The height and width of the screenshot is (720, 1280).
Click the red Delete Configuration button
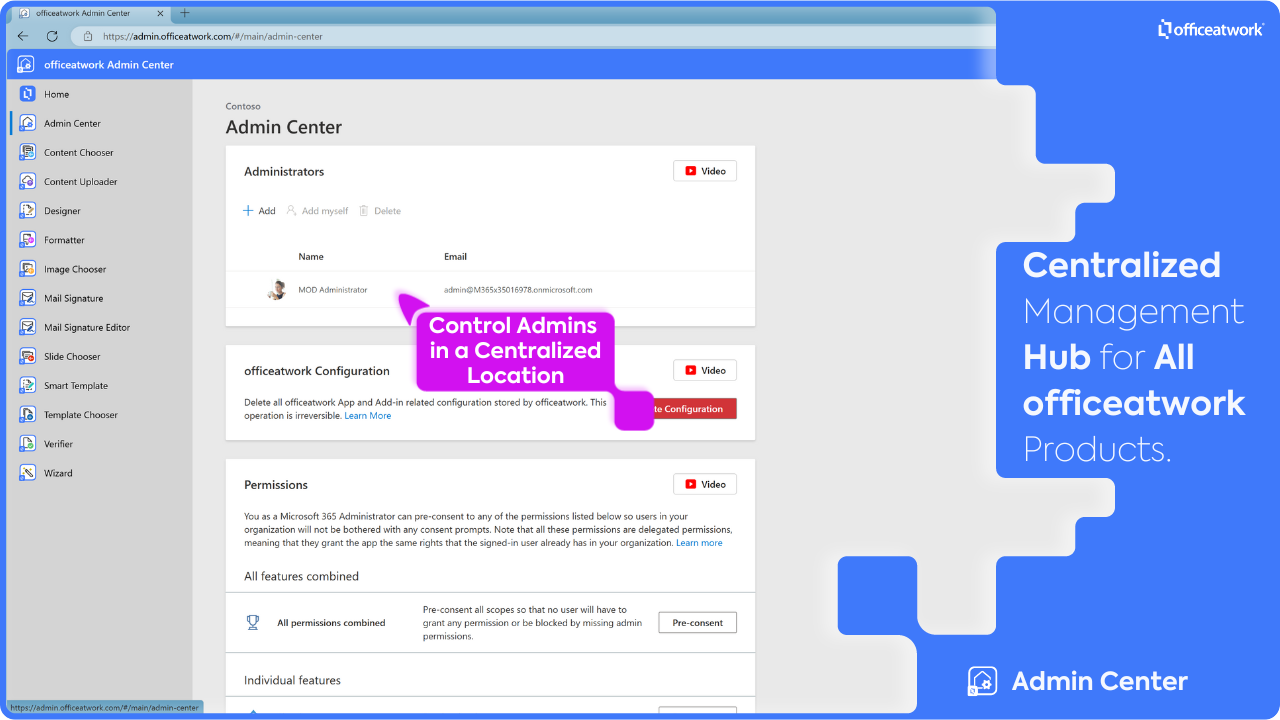tap(694, 409)
